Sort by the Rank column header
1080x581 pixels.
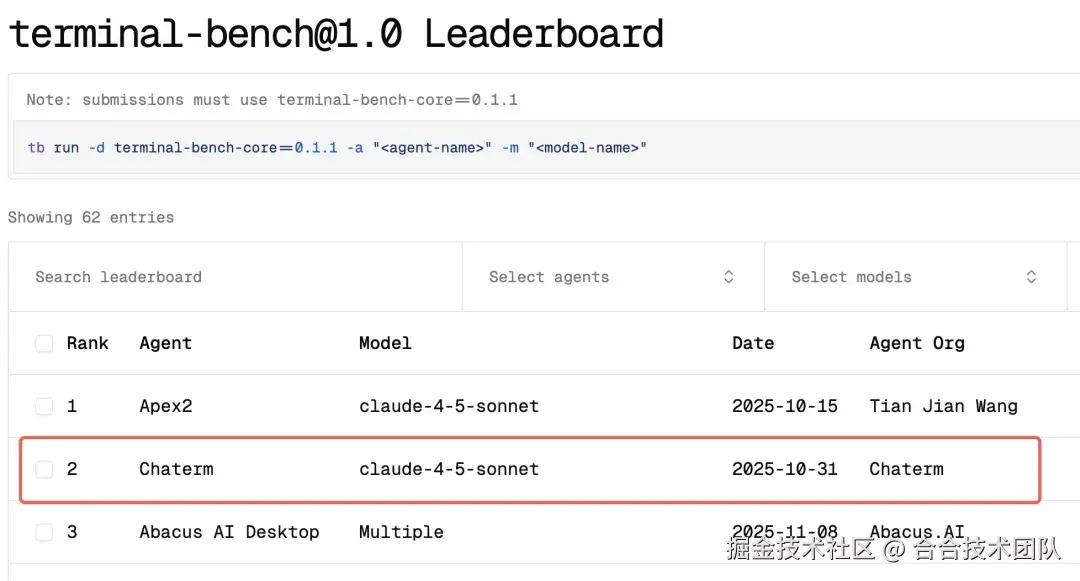88,343
